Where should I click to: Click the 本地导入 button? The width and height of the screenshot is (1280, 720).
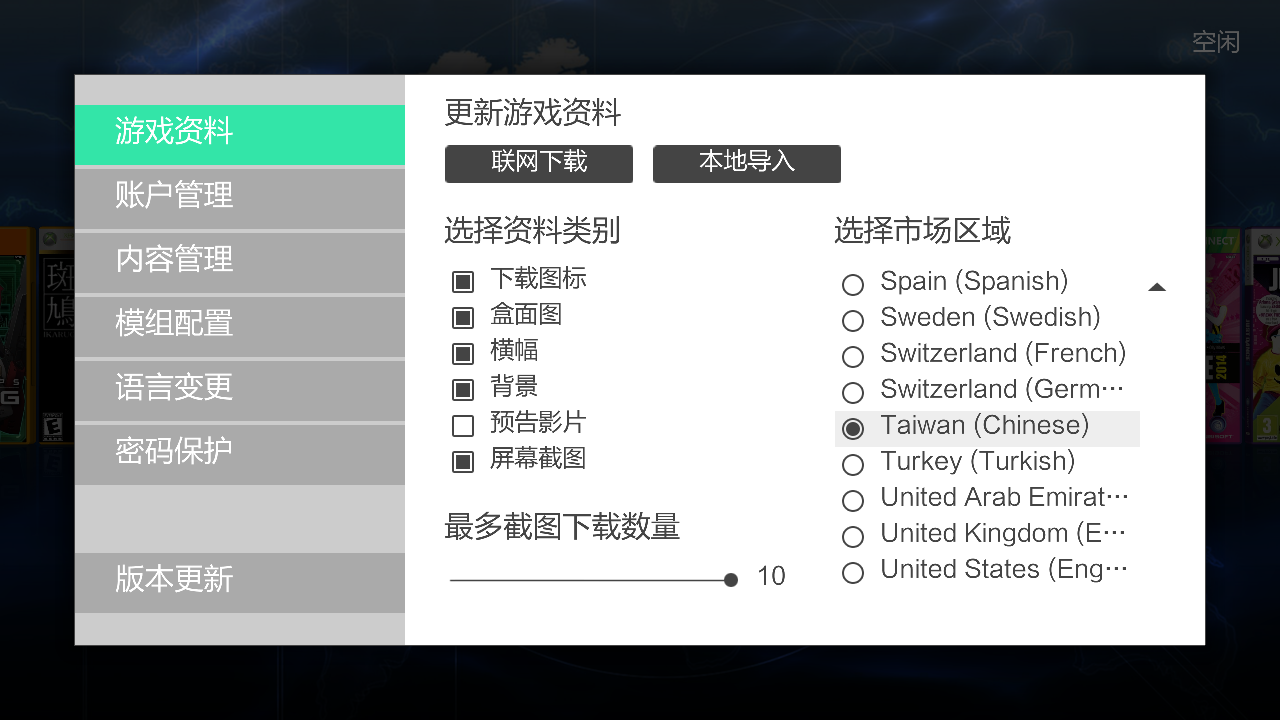747,164
